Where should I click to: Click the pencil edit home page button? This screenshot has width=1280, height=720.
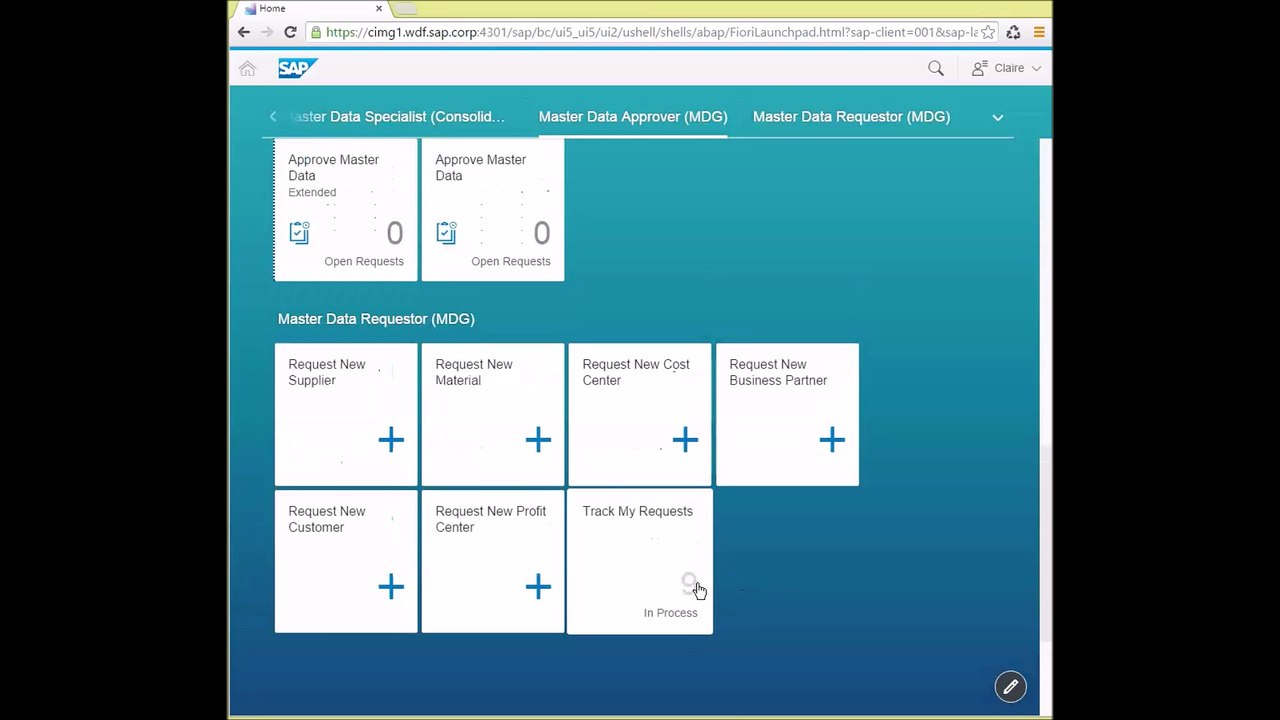(x=1010, y=687)
